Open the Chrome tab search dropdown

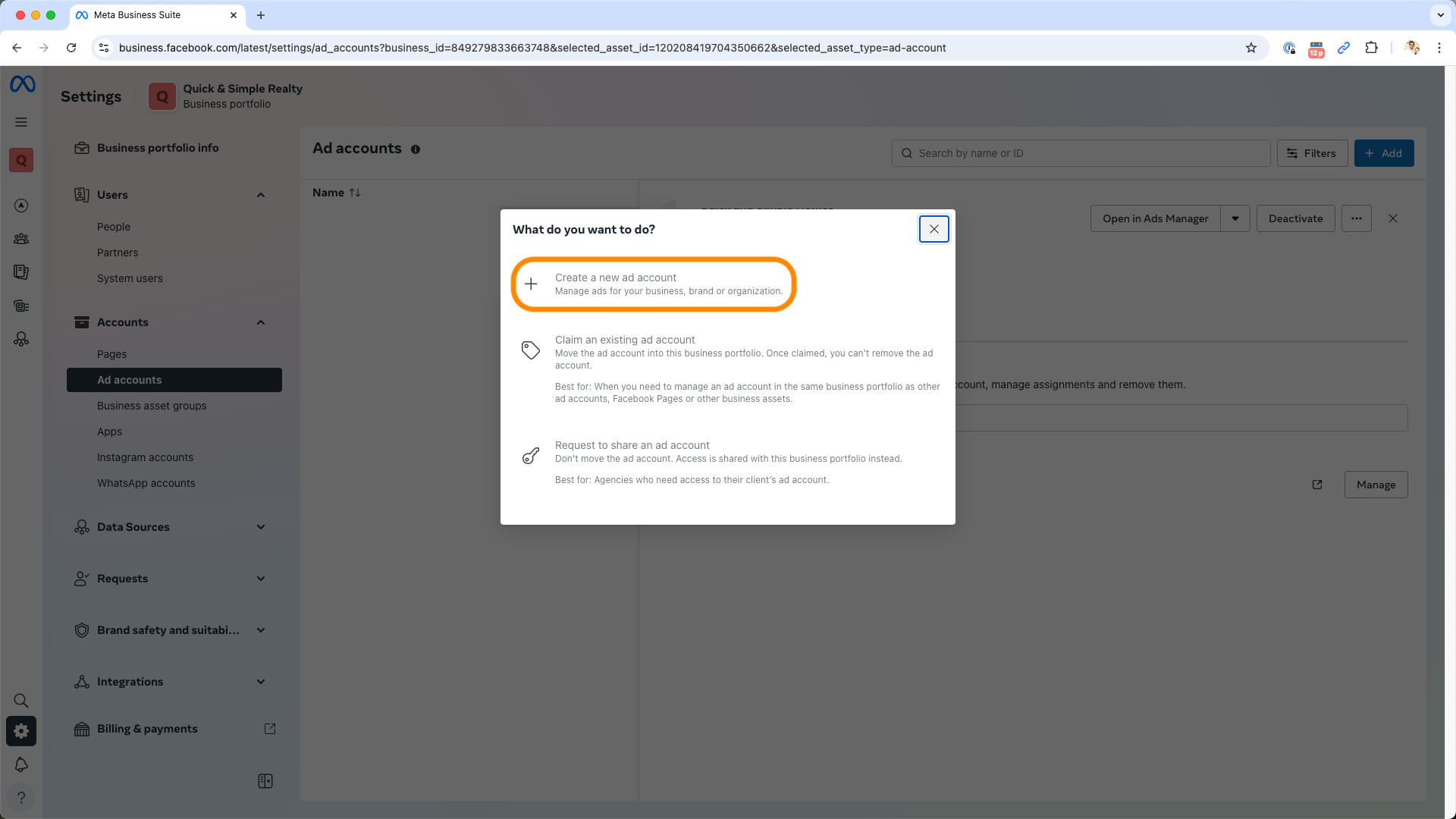point(1440,15)
